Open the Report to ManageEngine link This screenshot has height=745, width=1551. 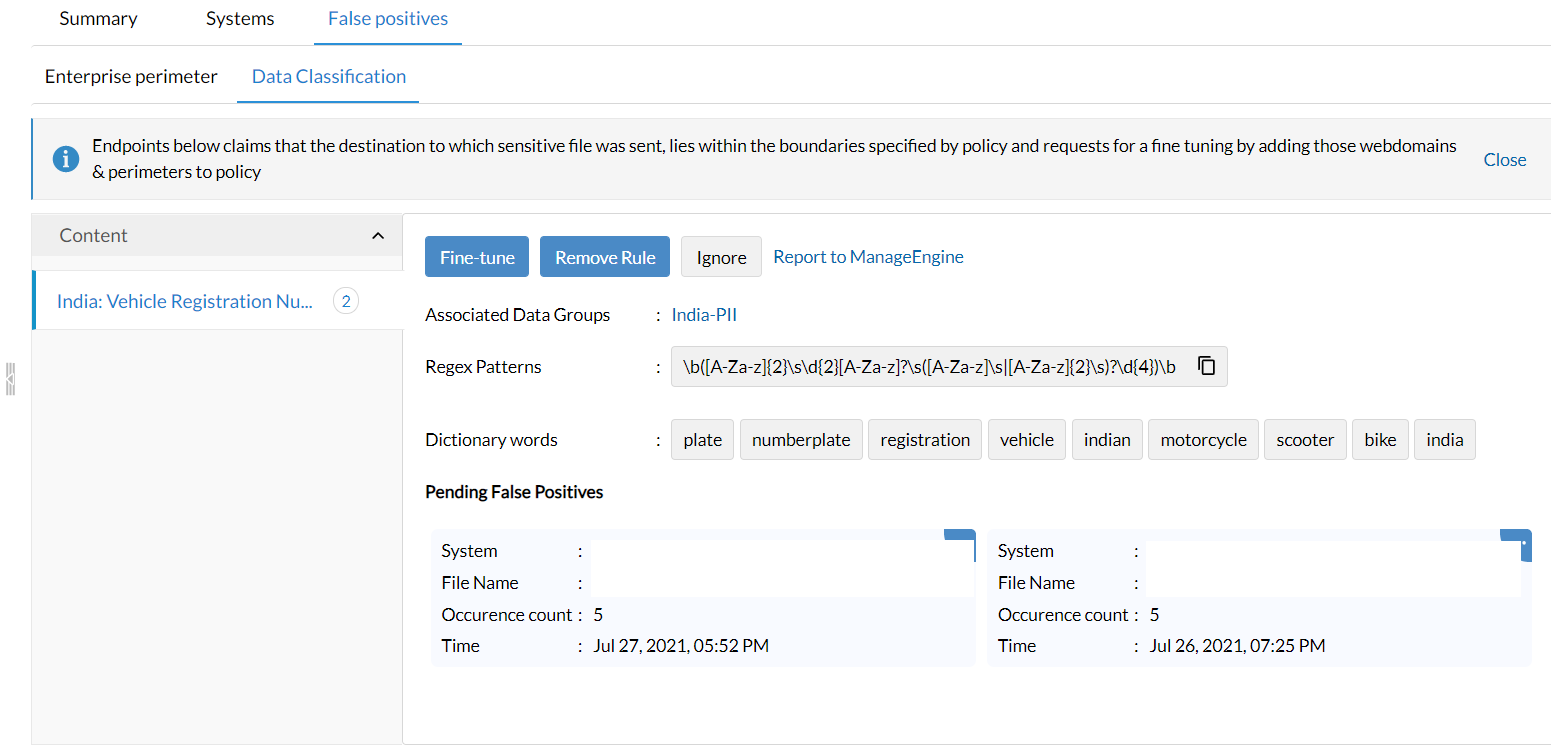(868, 257)
